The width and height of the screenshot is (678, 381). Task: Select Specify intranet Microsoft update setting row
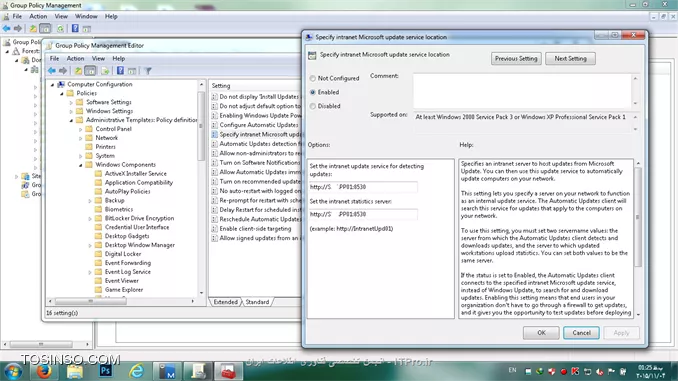click(257, 134)
